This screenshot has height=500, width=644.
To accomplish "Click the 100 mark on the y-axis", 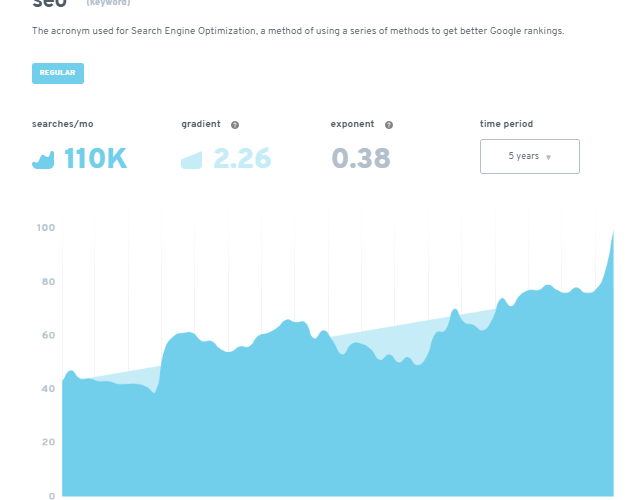I will pos(45,228).
